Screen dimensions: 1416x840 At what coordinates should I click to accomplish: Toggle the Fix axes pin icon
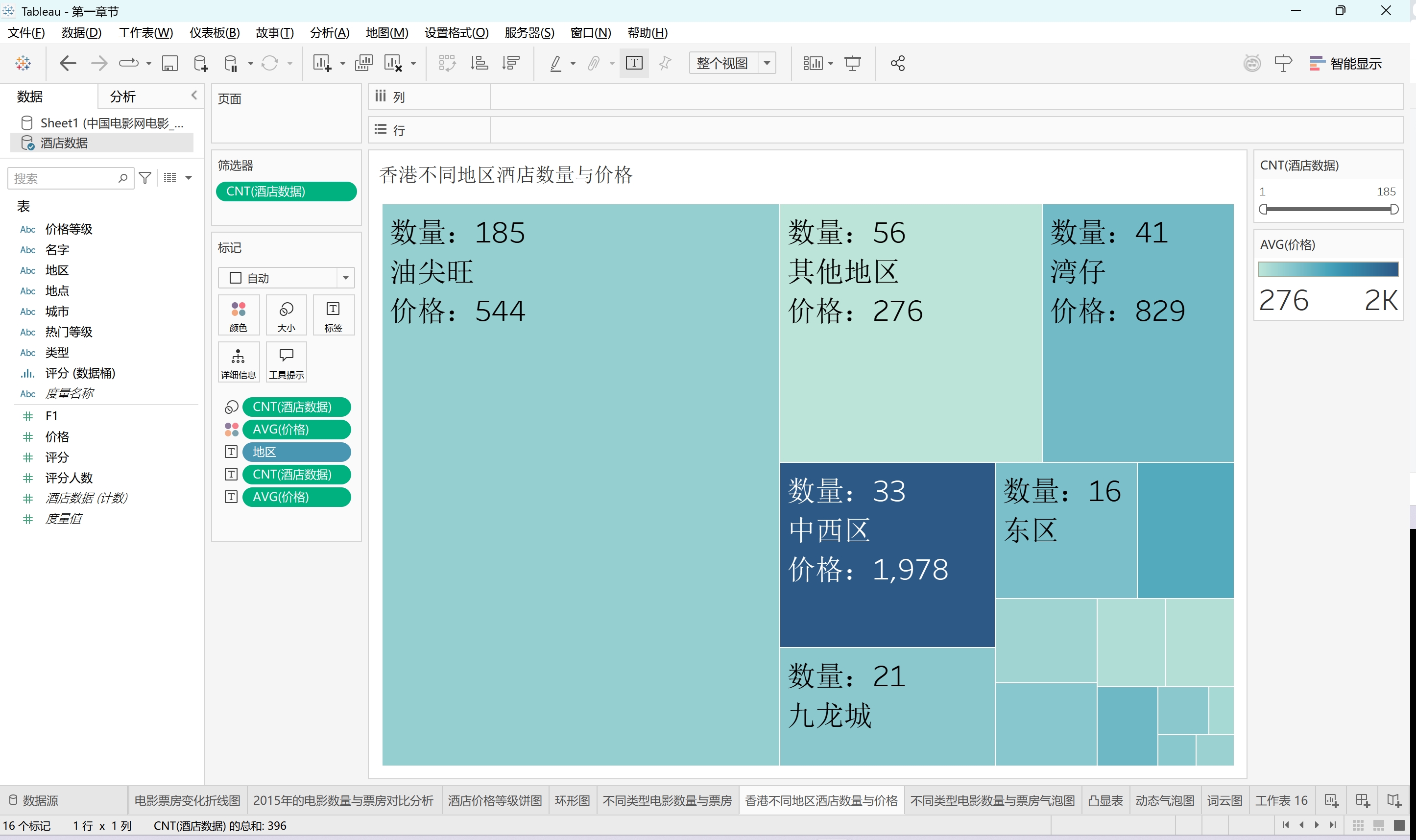click(x=666, y=63)
